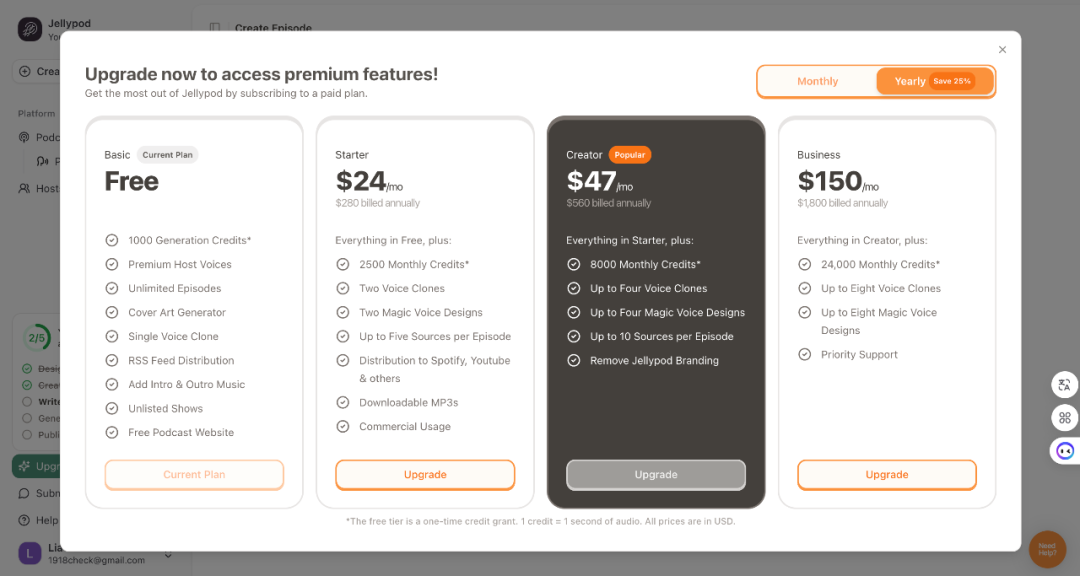Upgrade to the Starter plan
The height and width of the screenshot is (576, 1080).
pyautogui.click(x=425, y=475)
